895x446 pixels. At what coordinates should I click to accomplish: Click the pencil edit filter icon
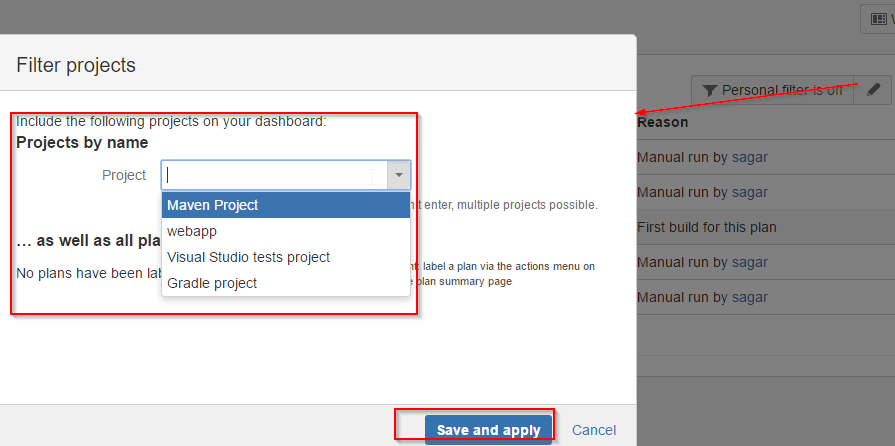873,90
